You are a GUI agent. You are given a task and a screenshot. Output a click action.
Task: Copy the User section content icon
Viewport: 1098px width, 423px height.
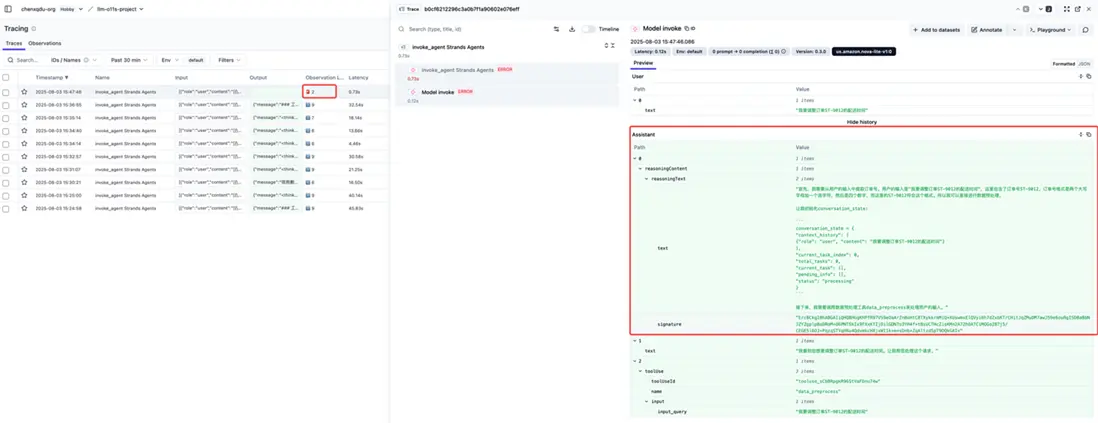point(1088,76)
